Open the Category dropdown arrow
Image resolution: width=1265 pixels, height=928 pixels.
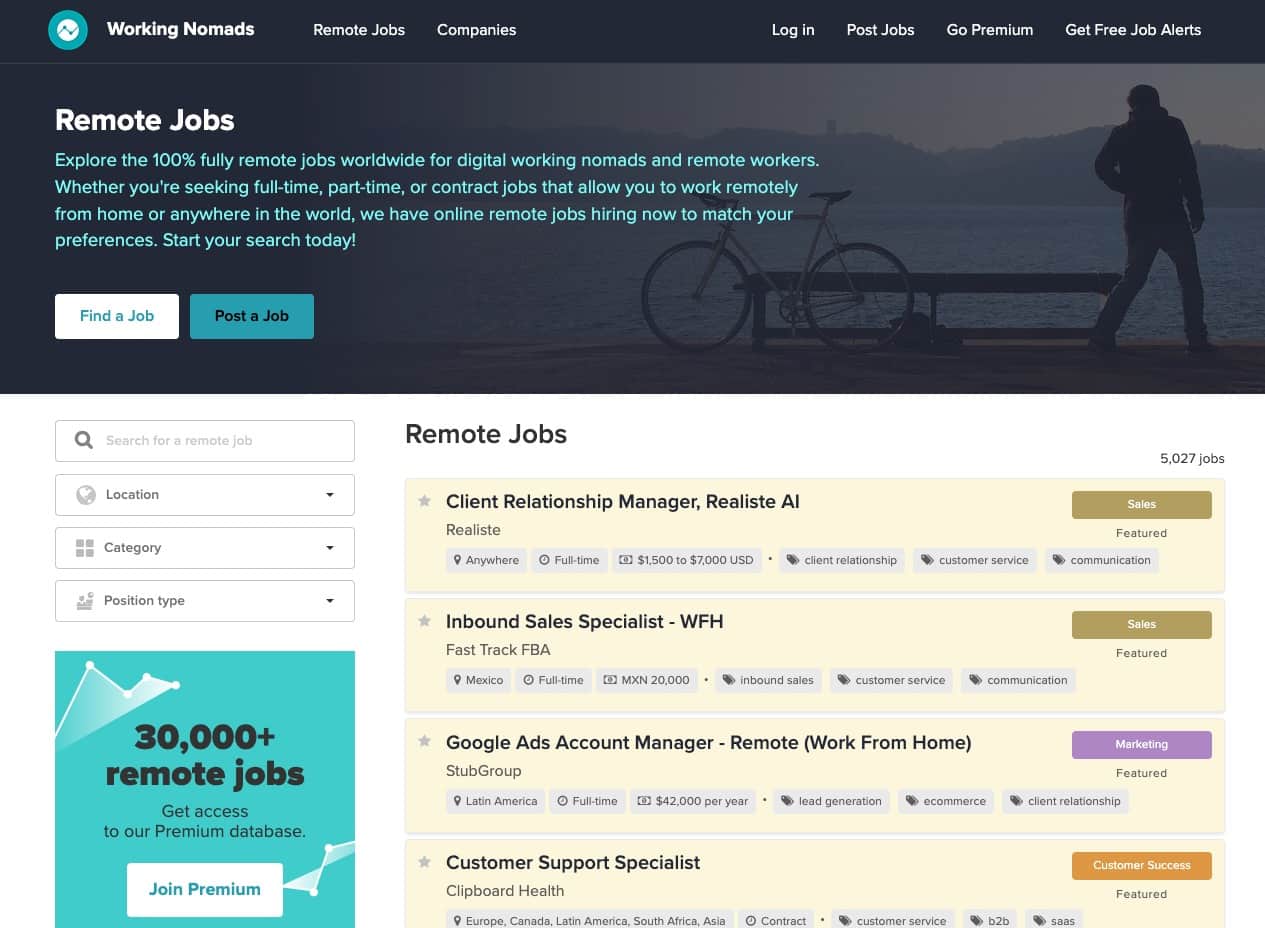[x=330, y=548]
